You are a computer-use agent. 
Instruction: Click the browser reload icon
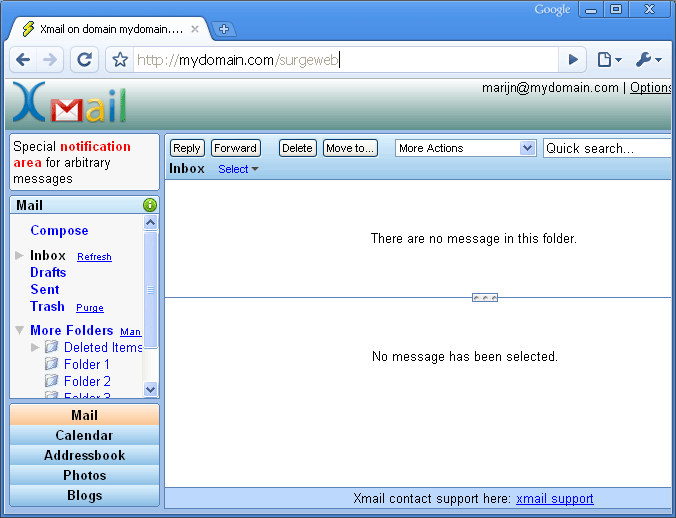[x=85, y=60]
